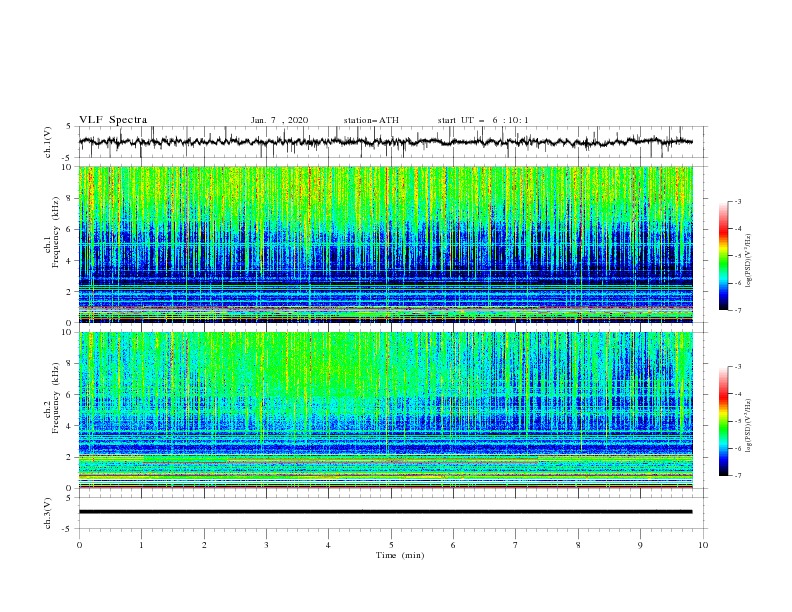Screen dimensions: 792x612
Task: Click inside the ch.2 spectrogram panel
Action: (385, 410)
